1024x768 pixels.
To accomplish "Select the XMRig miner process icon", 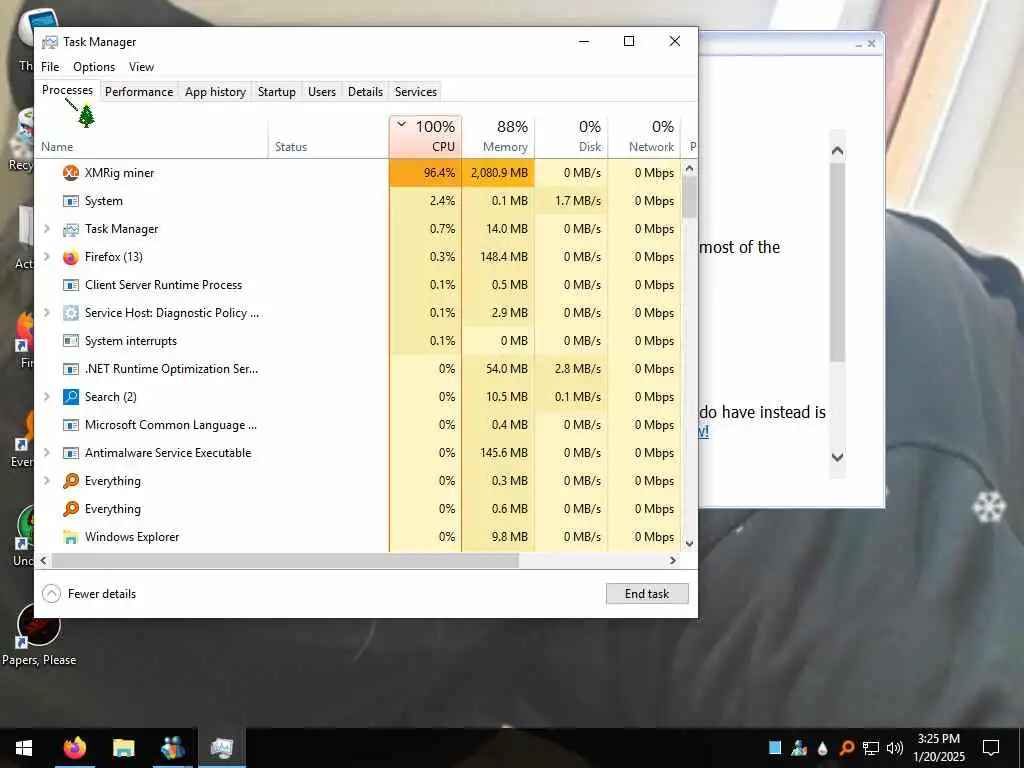I will tap(71, 173).
